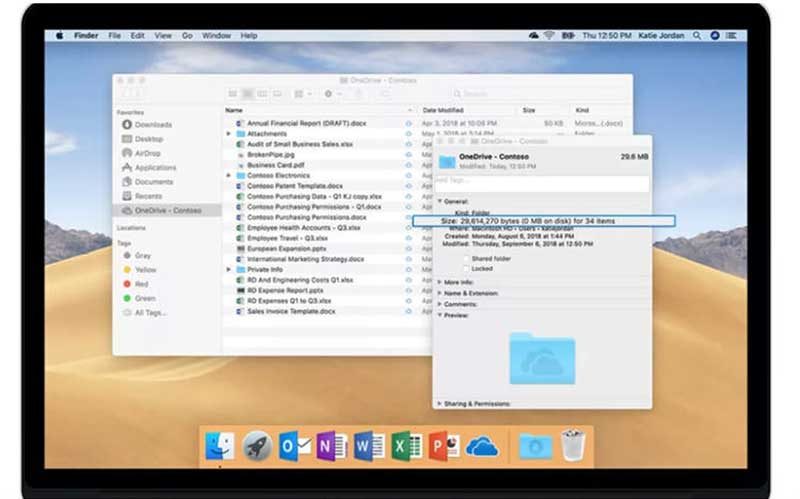
Task: Open the Edit menu
Action: coord(137,36)
